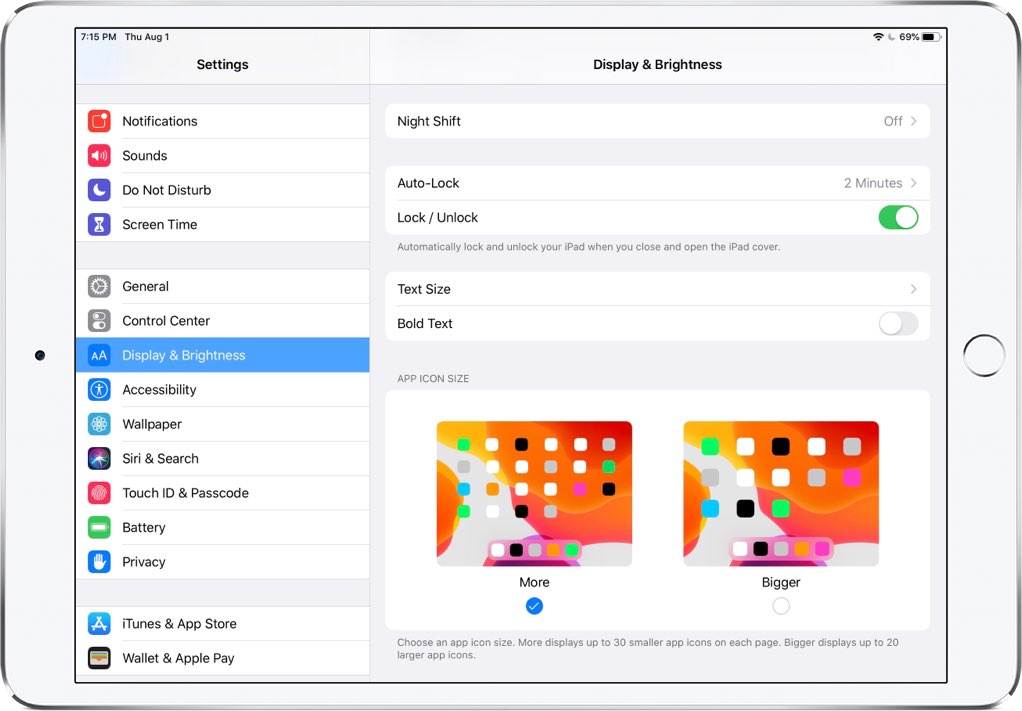Select the Bigger app icon size option
The height and width of the screenshot is (711, 1022).
(x=780, y=606)
